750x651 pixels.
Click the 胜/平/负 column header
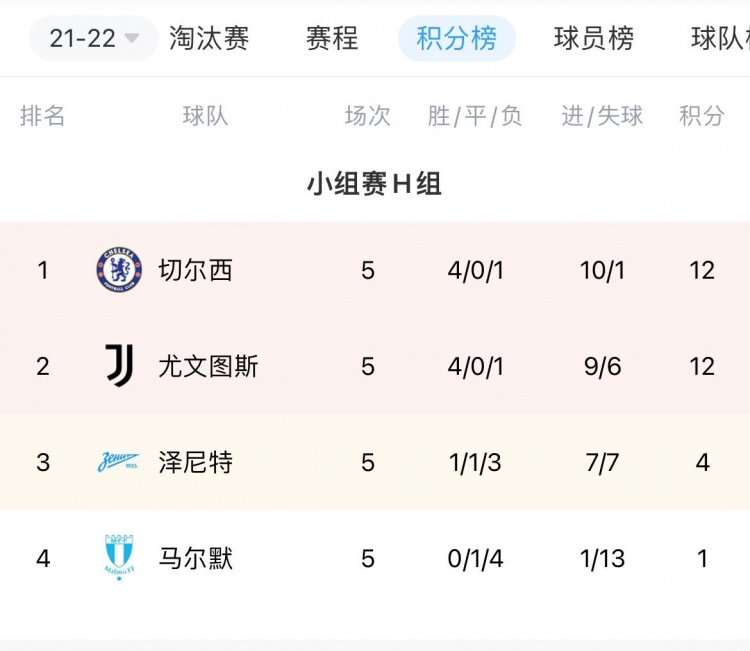(x=474, y=116)
